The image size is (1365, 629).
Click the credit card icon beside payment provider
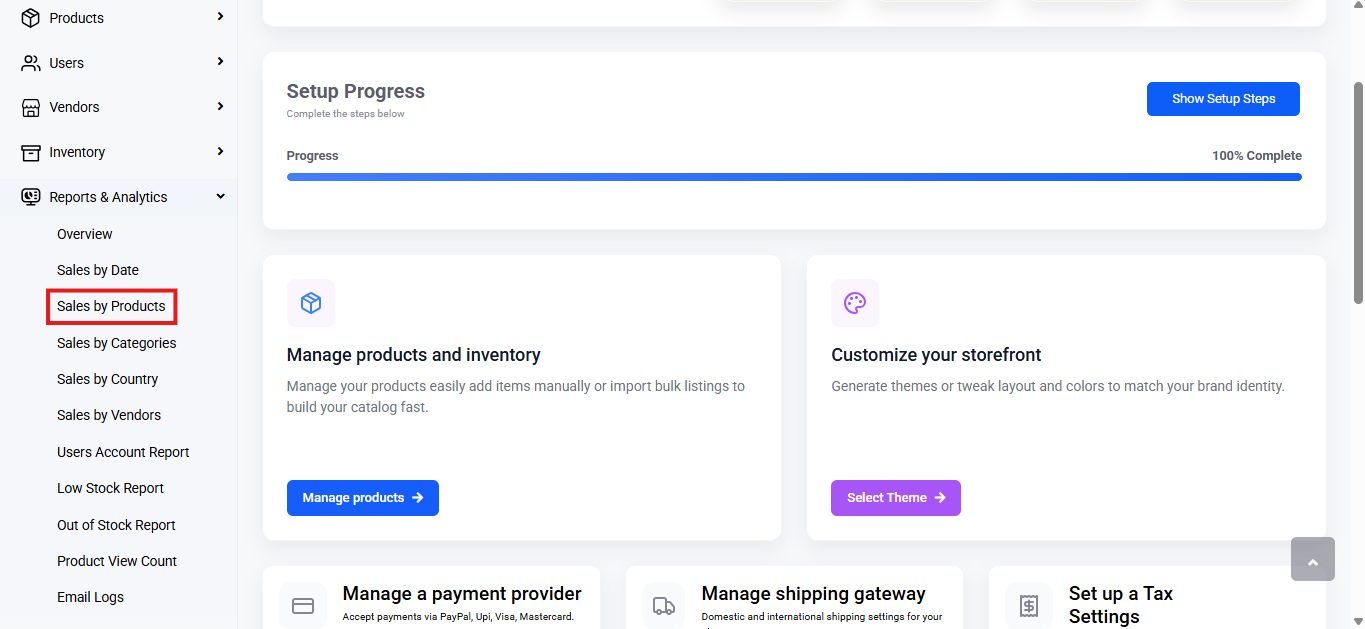click(303, 606)
